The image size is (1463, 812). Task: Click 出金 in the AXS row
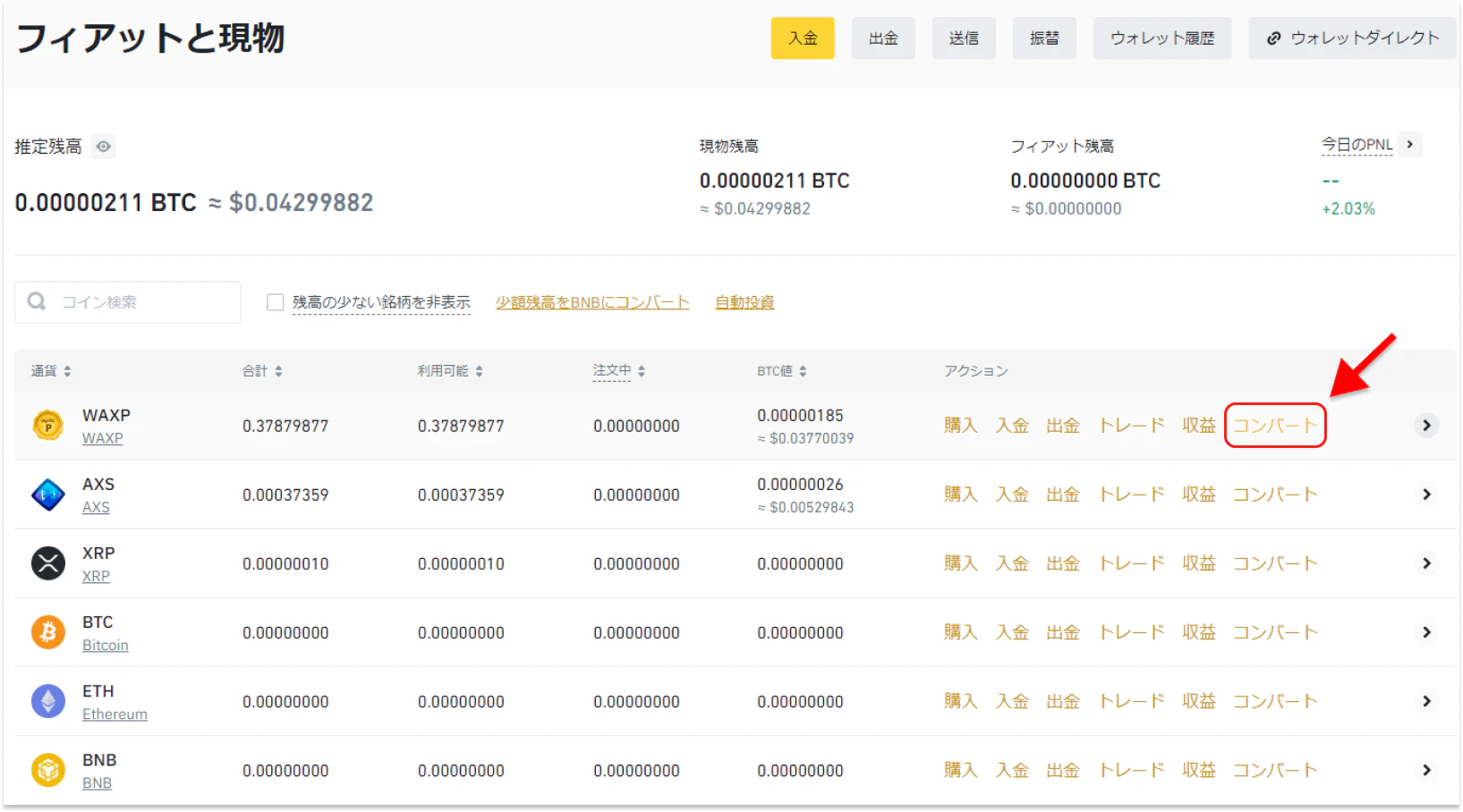click(1063, 495)
